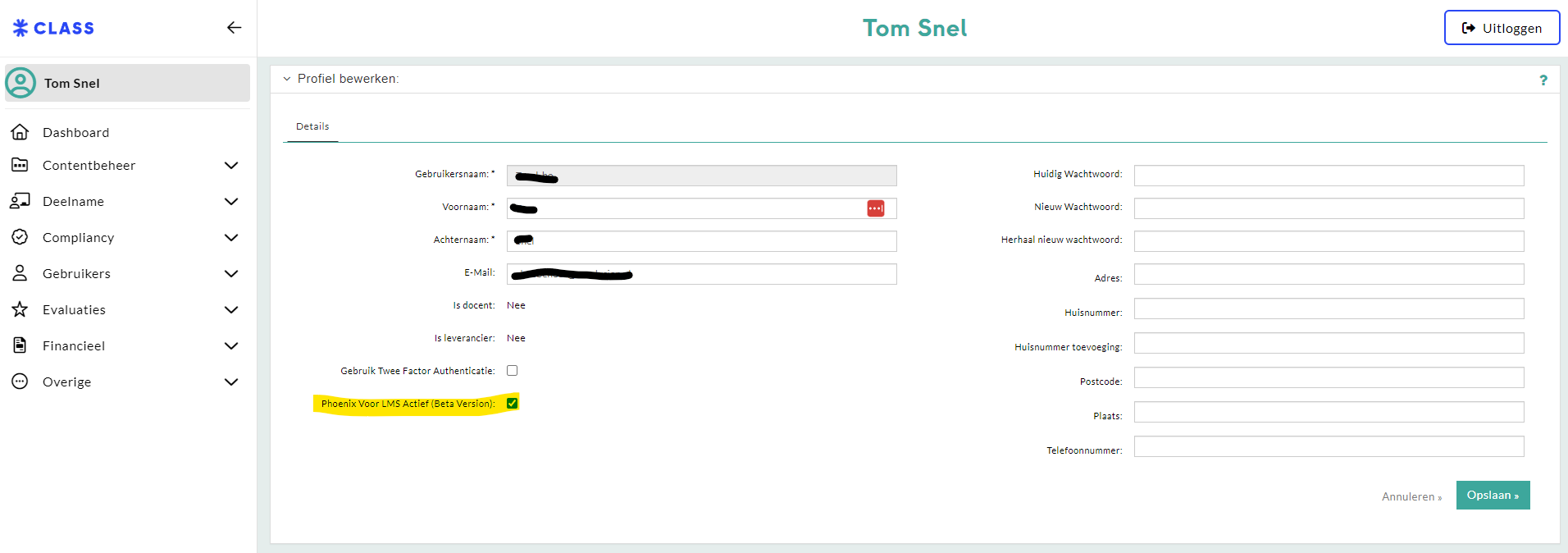
Task: Collapse the Profiel bewerken panel
Action: tap(287, 79)
